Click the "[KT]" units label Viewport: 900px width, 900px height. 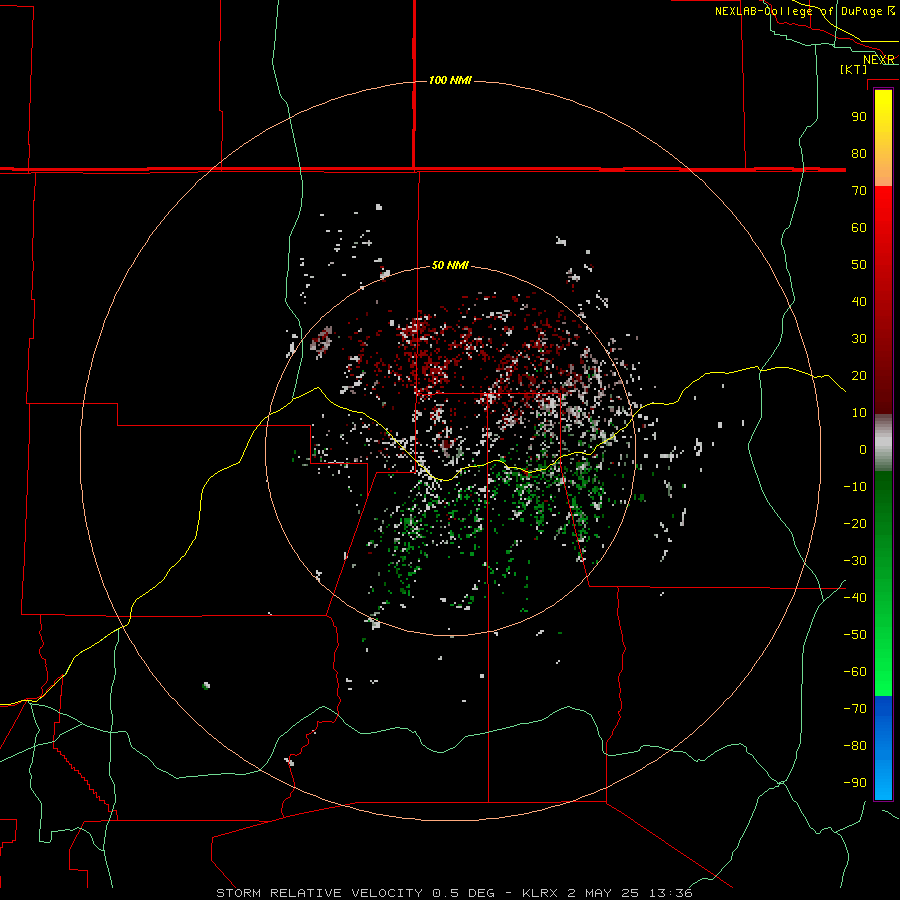[x=853, y=69]
